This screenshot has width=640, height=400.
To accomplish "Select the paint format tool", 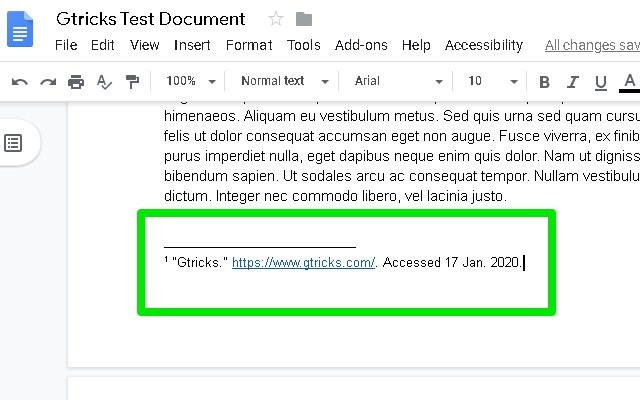I will click(132, 81).
